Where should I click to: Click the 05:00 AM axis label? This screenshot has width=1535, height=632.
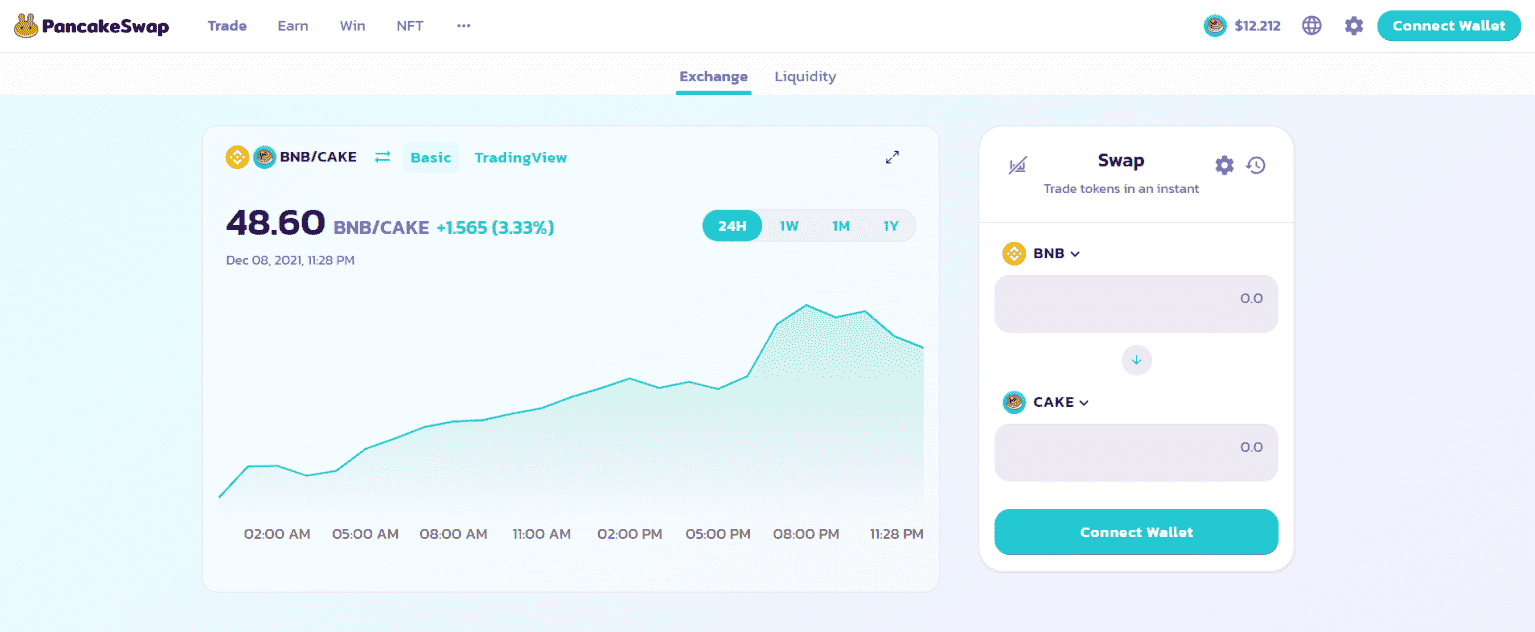tap(366, 534)
